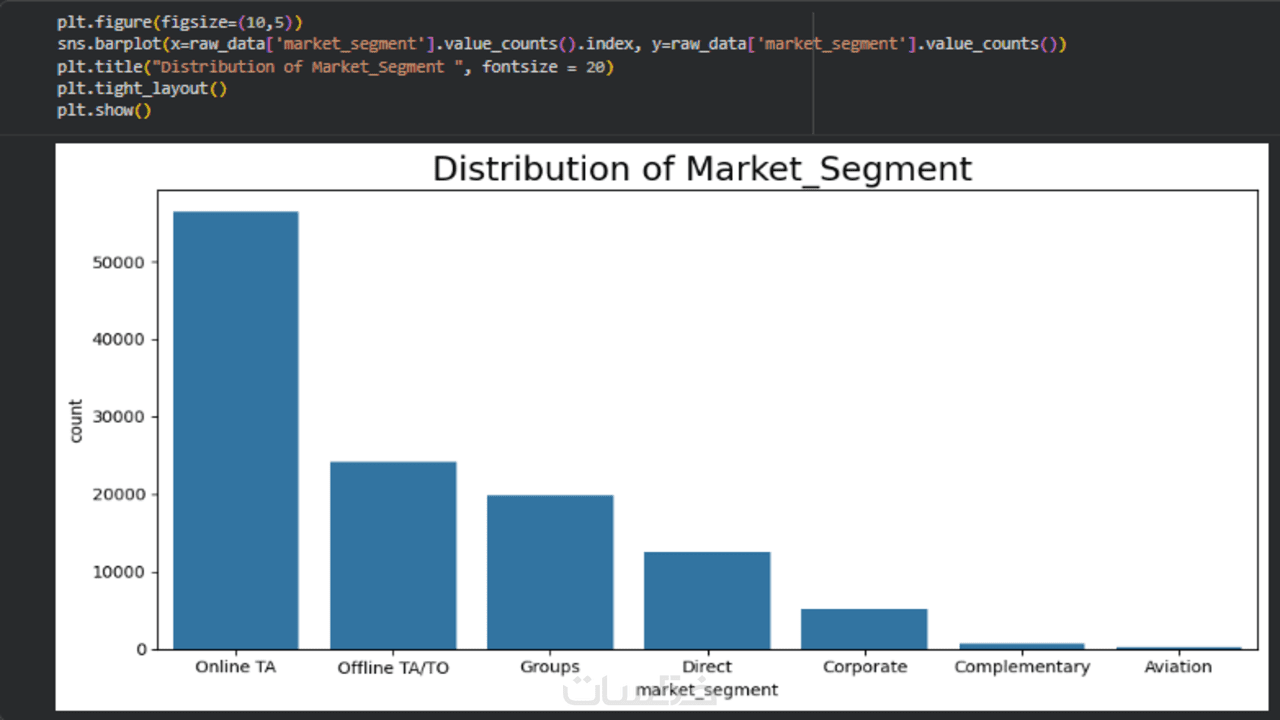Click the chart title 'Distribution of Market_Segment'
Screen dimensions: 1280x720
tap(701, 168)
